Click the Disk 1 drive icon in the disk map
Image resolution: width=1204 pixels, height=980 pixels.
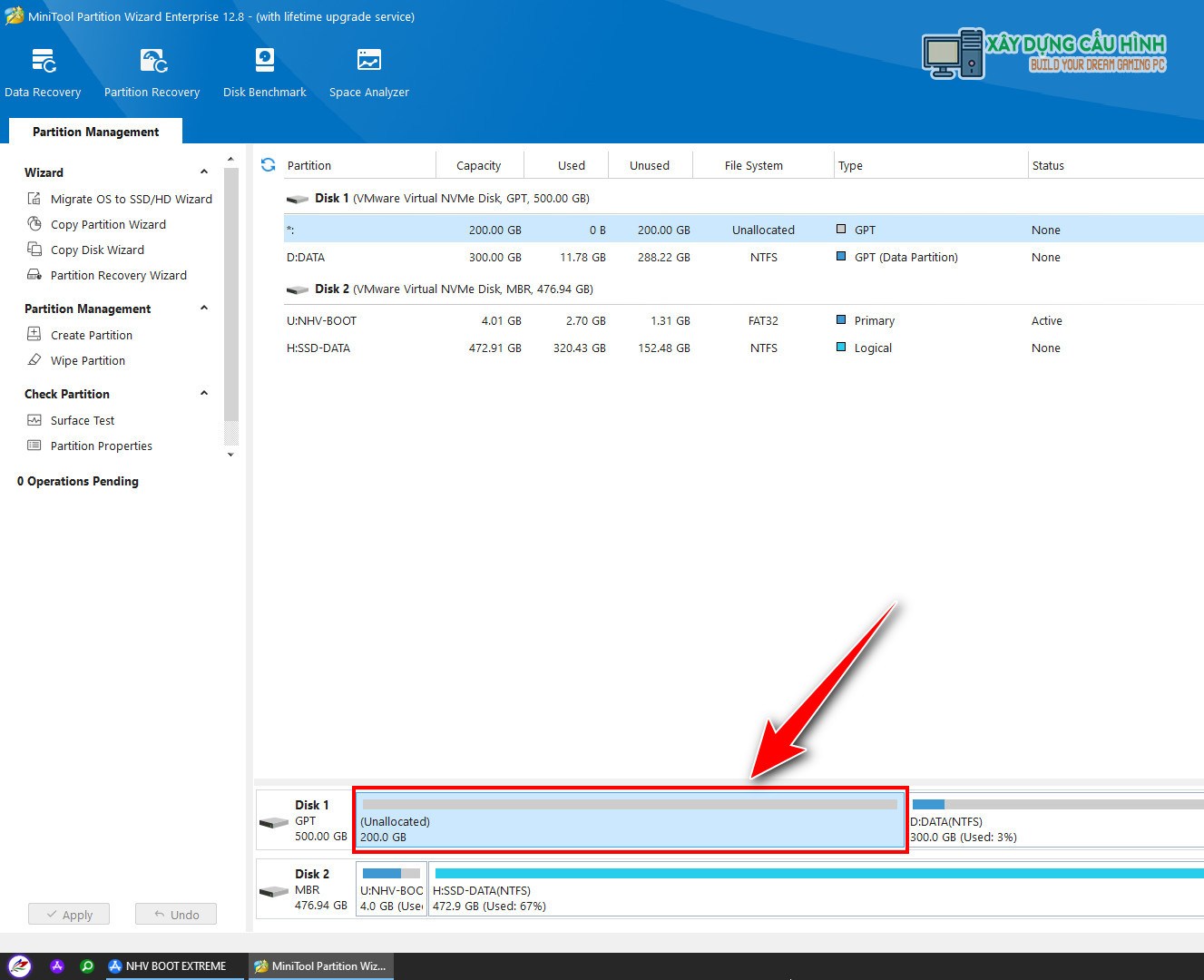point(274,822)
